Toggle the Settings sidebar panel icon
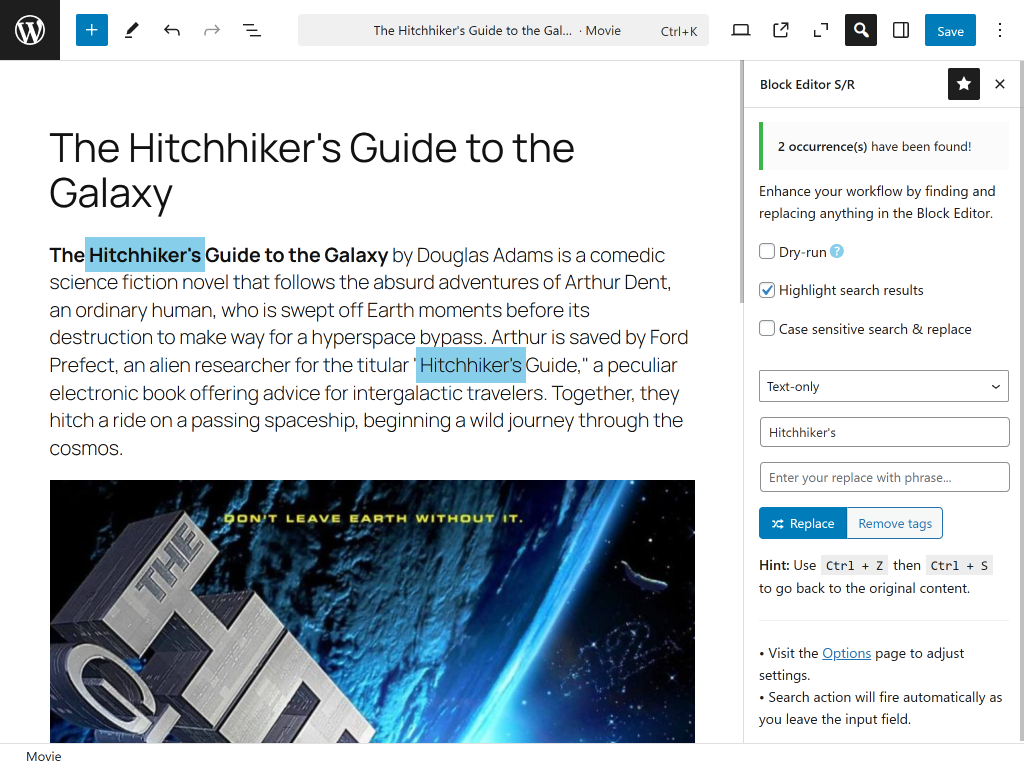This screenshot has height=768, width=1024. (901, 30)
